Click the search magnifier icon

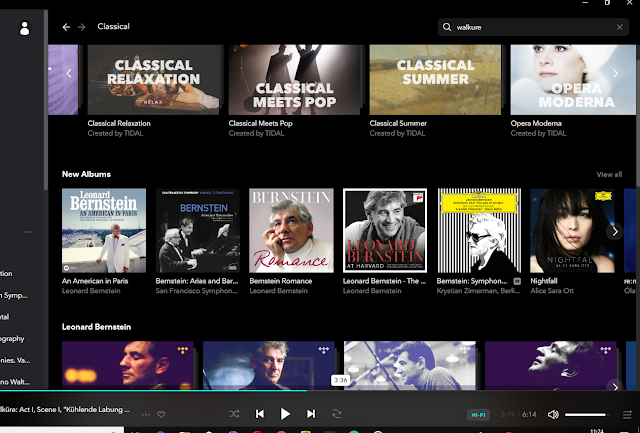click(447, 27)
